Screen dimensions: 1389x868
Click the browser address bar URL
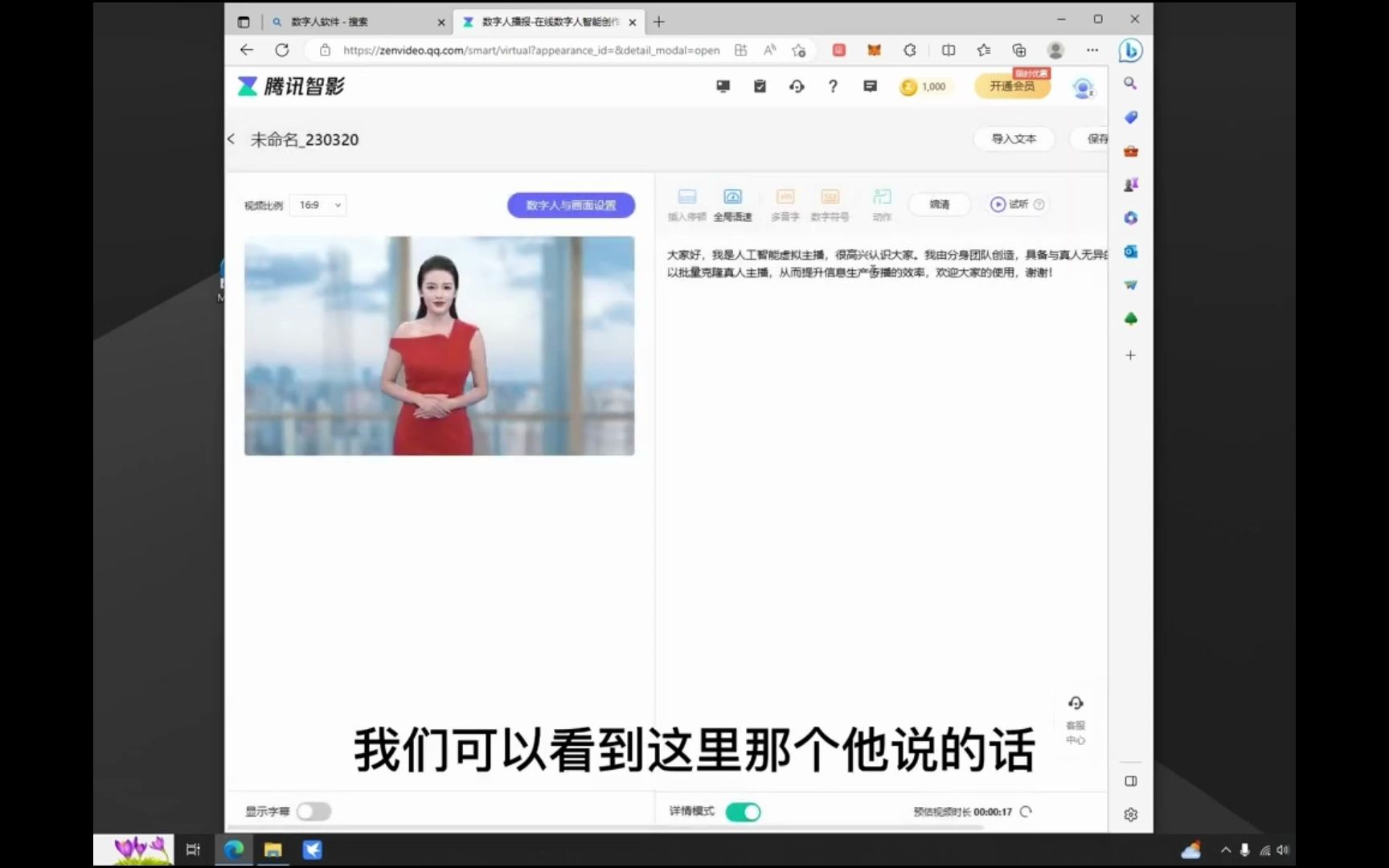click(x=531, y=50)
